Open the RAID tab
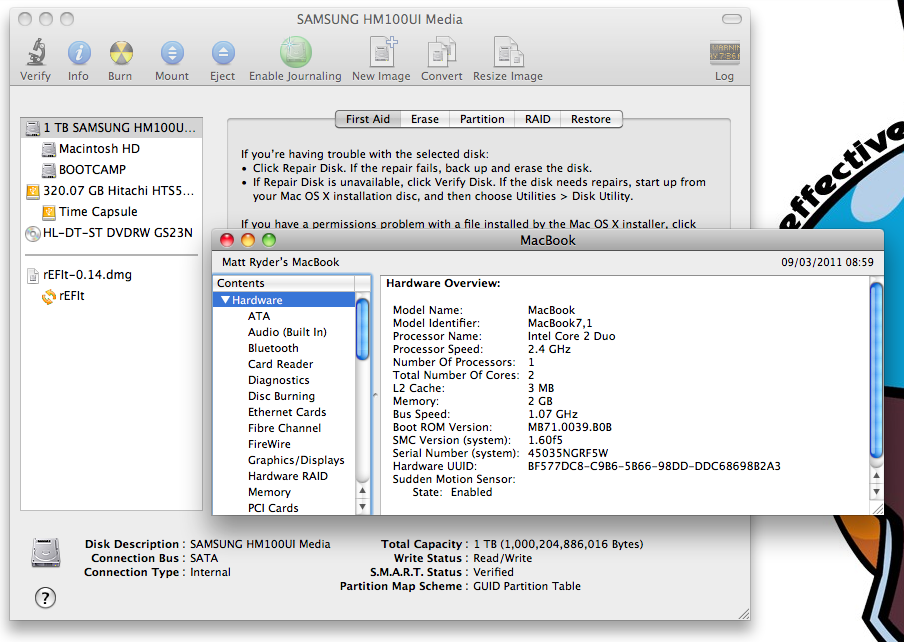Screen dimensions: 904x642 (x=537, y=119)
